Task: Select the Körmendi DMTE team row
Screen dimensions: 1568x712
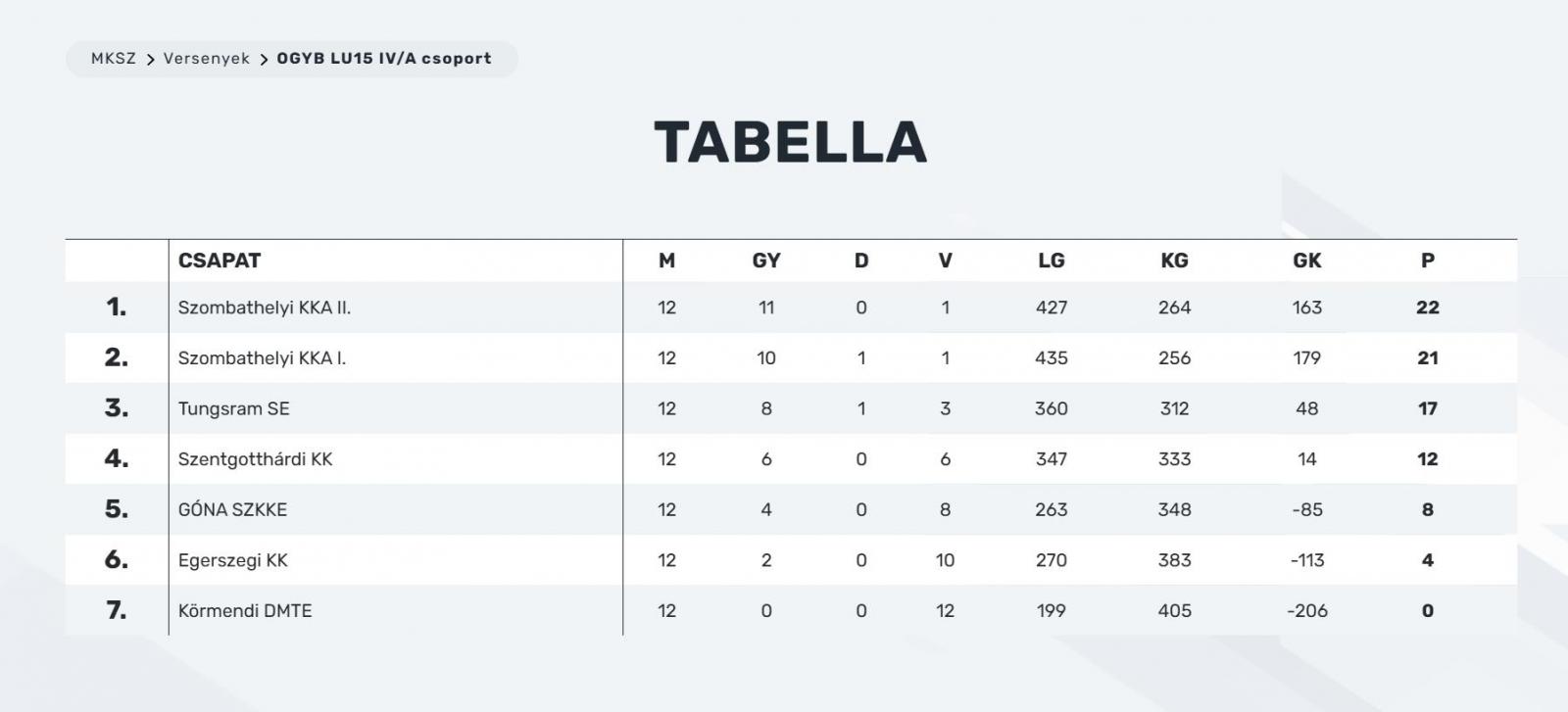Action: click(x=245, y=611)
